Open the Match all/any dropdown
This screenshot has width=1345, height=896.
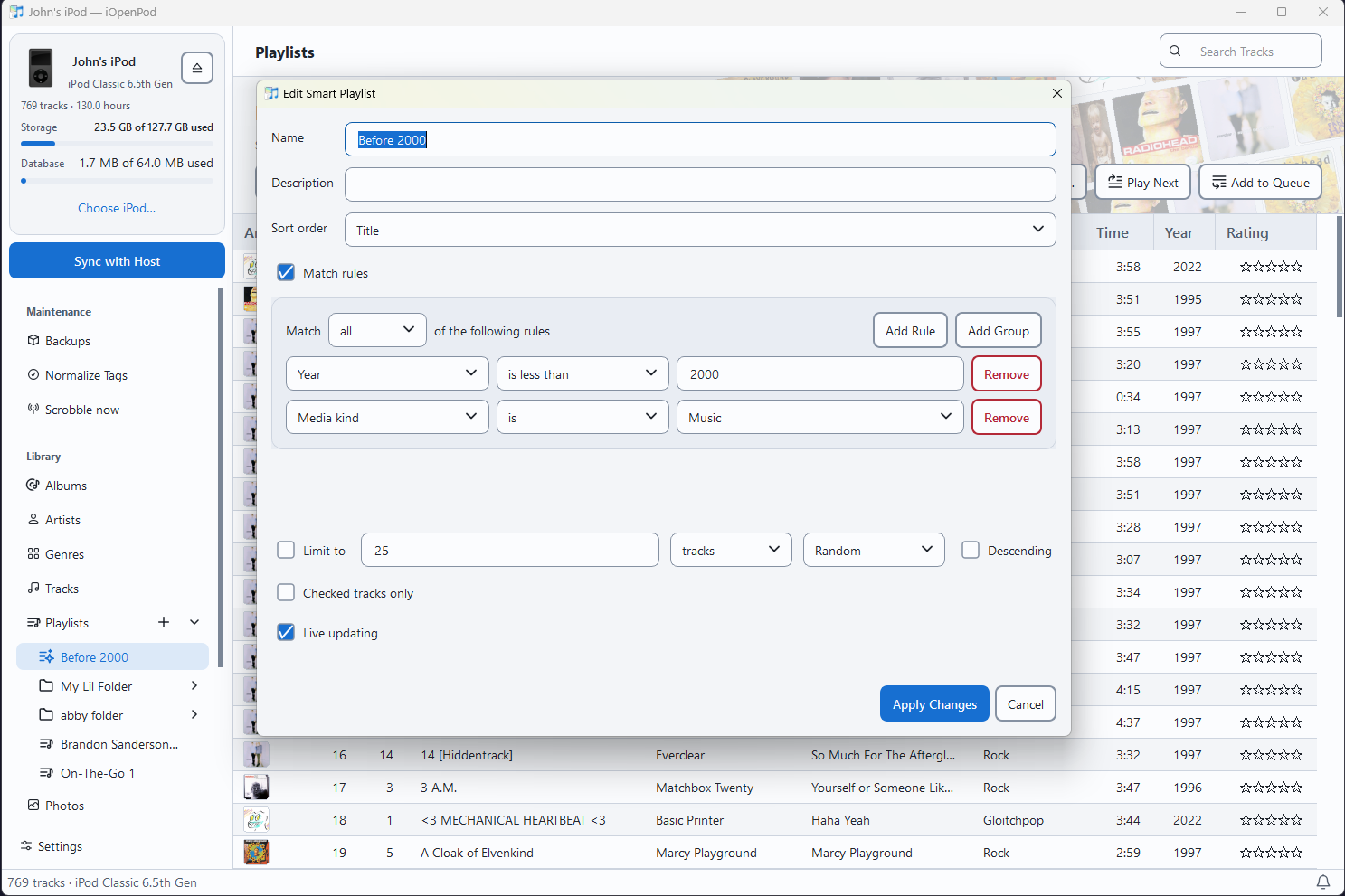[377, 331]
